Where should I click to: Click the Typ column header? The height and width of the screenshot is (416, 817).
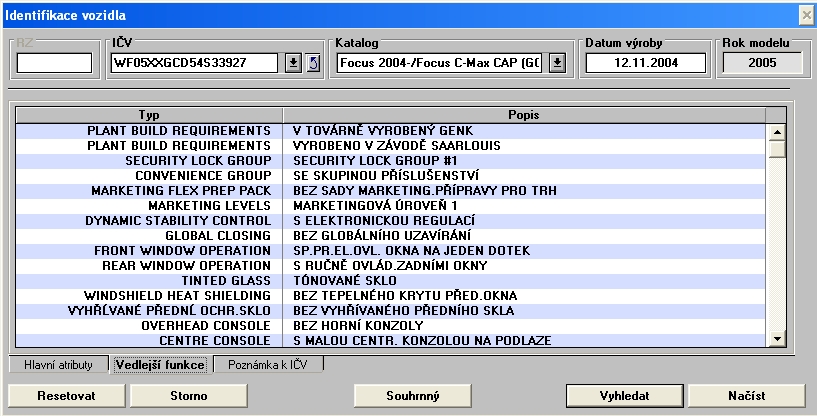148,115
